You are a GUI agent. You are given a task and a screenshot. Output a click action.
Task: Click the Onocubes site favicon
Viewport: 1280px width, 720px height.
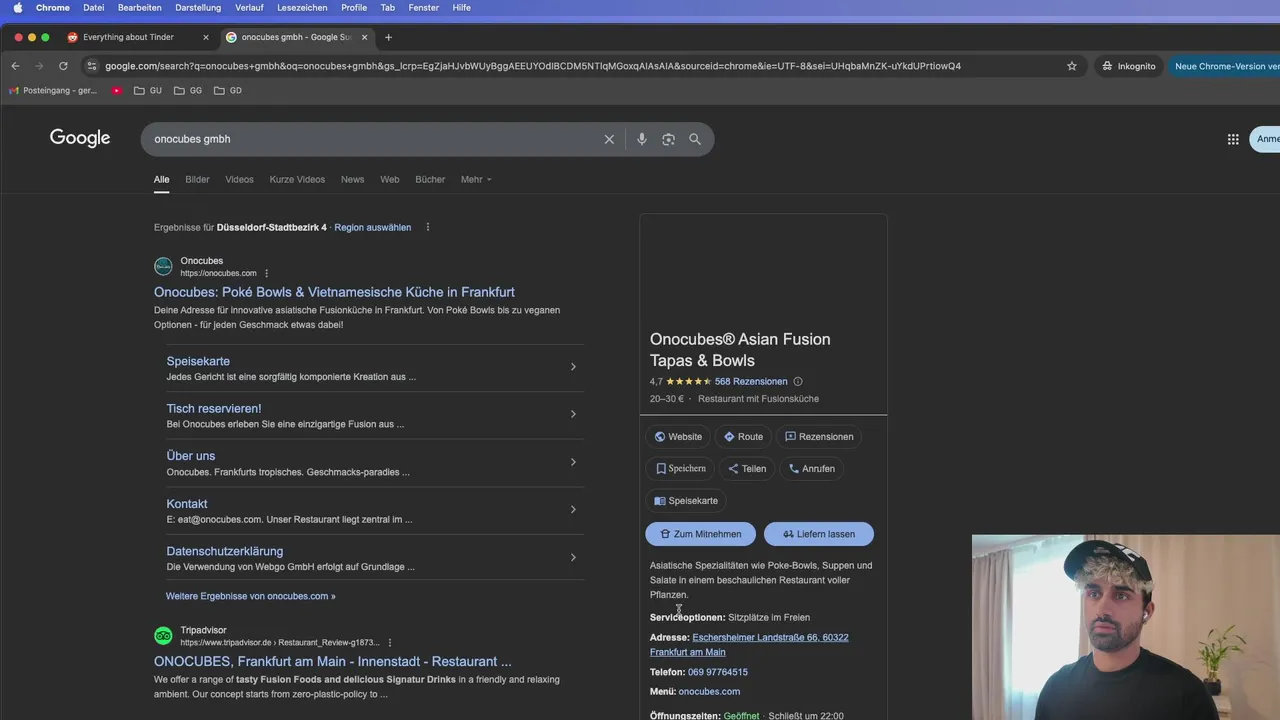click(x=163, y=266)
